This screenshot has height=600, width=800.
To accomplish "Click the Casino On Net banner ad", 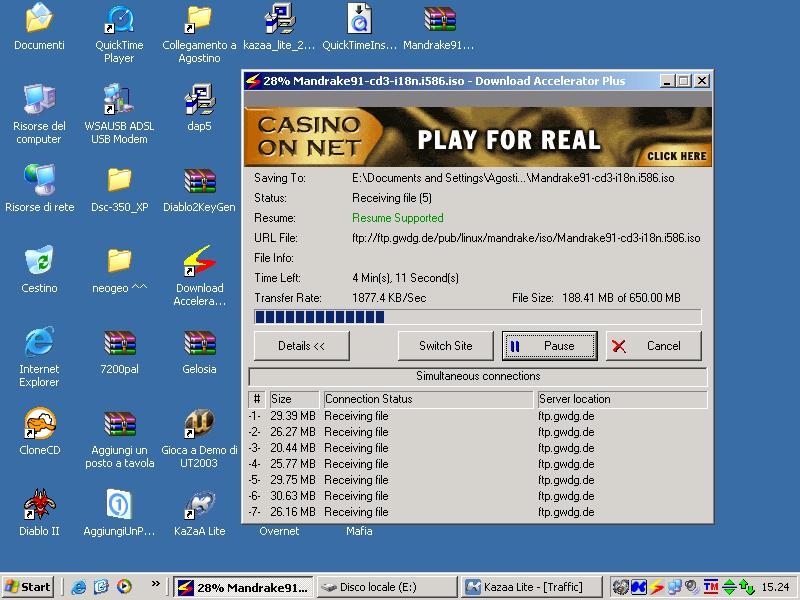I will (478, 137).
